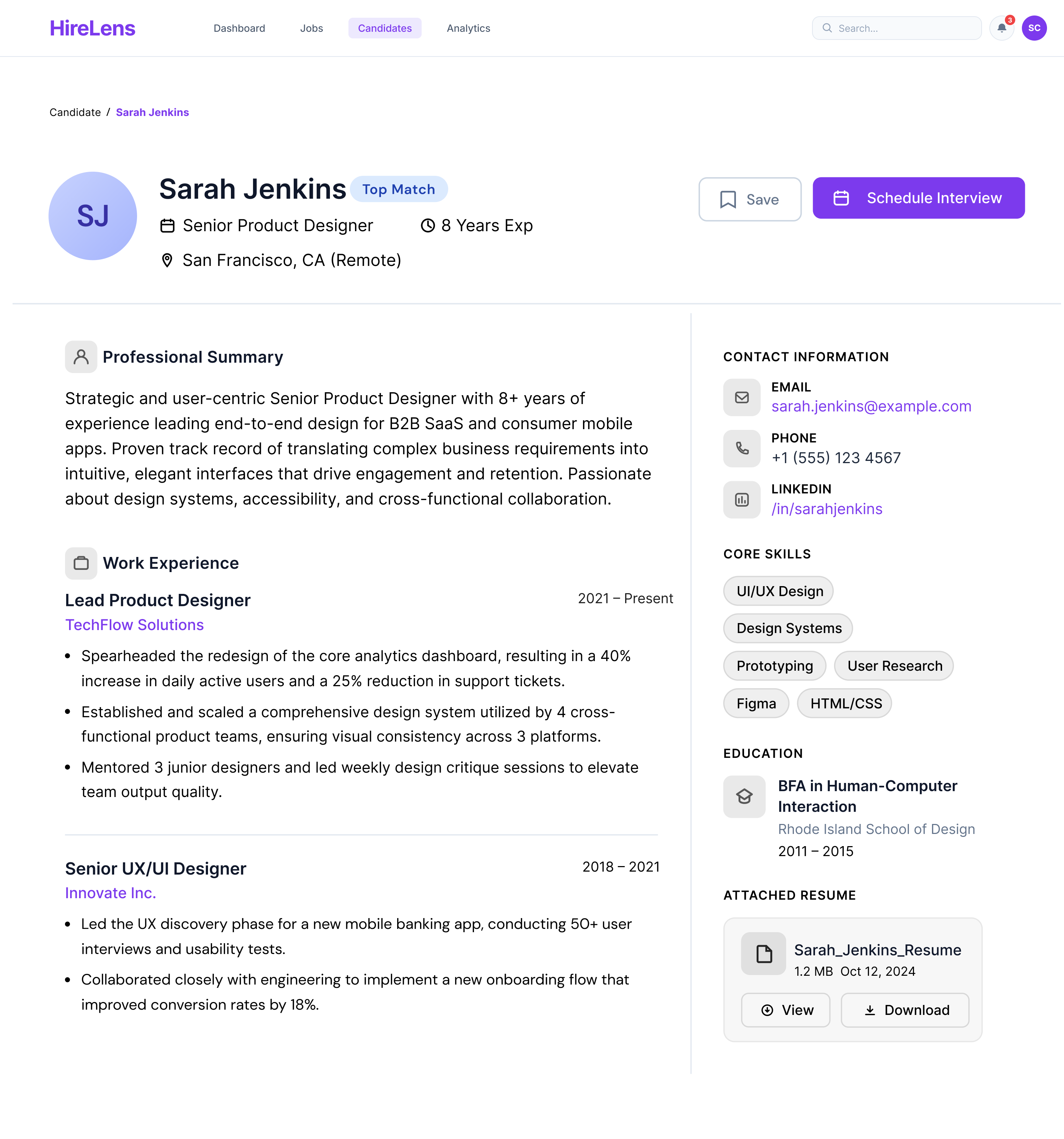The image size is (1064, 1139).
Task: Download Sarah_Jenkins_Resume file
Action: click(905, 1010)
